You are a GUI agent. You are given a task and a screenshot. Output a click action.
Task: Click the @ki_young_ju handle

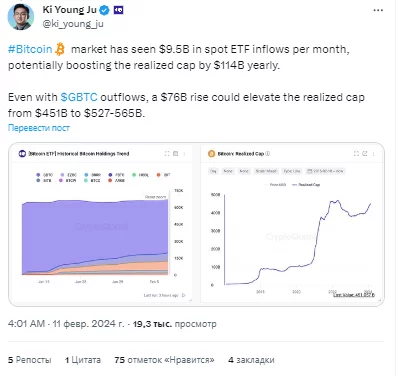coord(73,24)
